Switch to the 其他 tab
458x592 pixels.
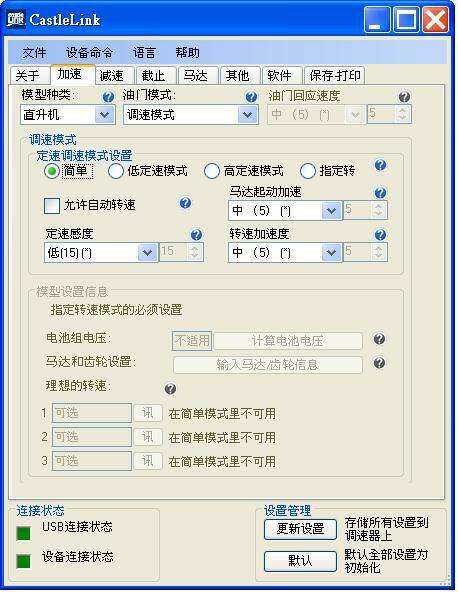[x=240, y=76]
